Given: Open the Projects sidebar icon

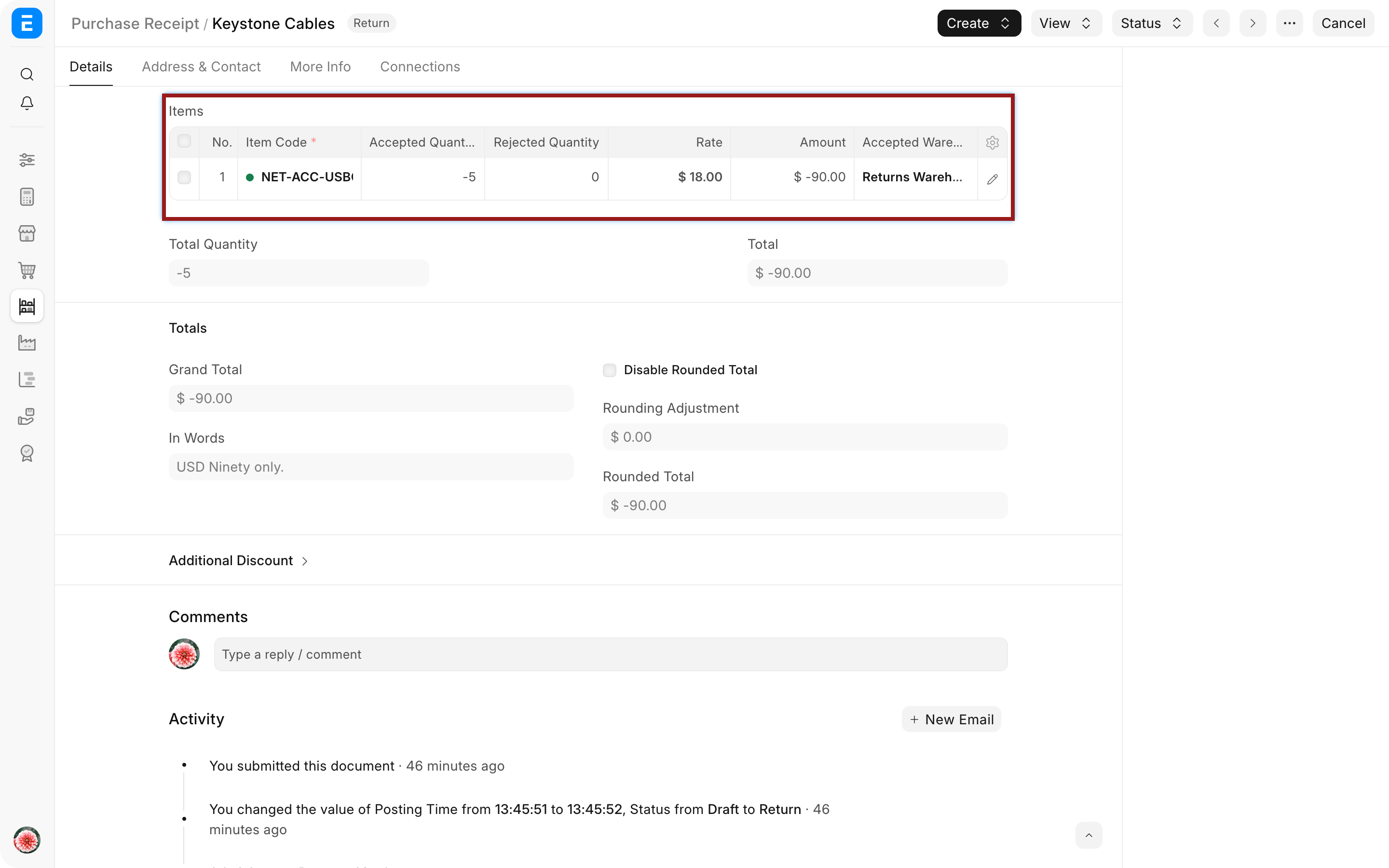Looking at the screenshot, I should [27, 380].
